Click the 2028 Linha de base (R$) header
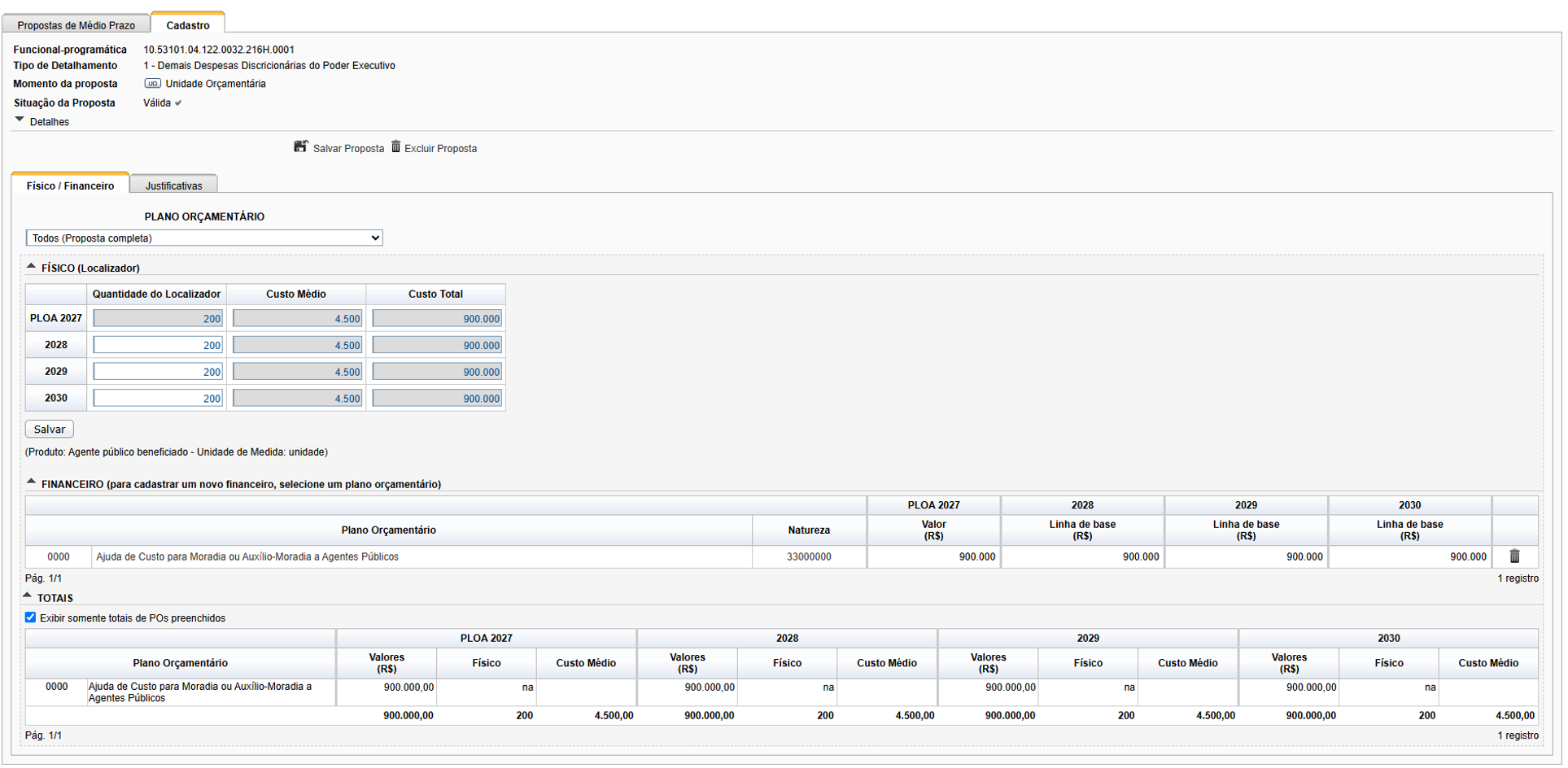This screenshot has height=768, width=1568. tap(1082, 530)
